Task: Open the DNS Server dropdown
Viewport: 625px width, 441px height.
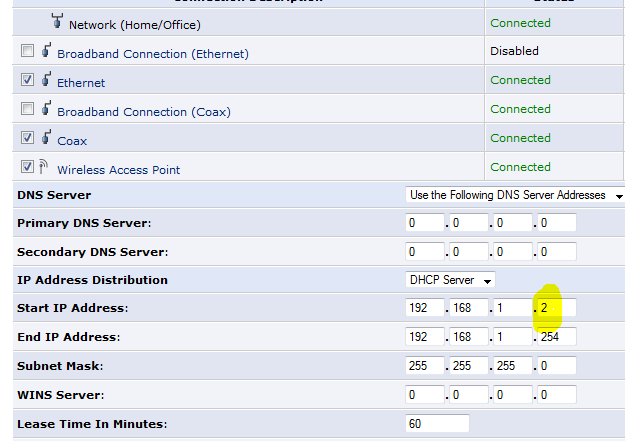Action: point(515,195)
